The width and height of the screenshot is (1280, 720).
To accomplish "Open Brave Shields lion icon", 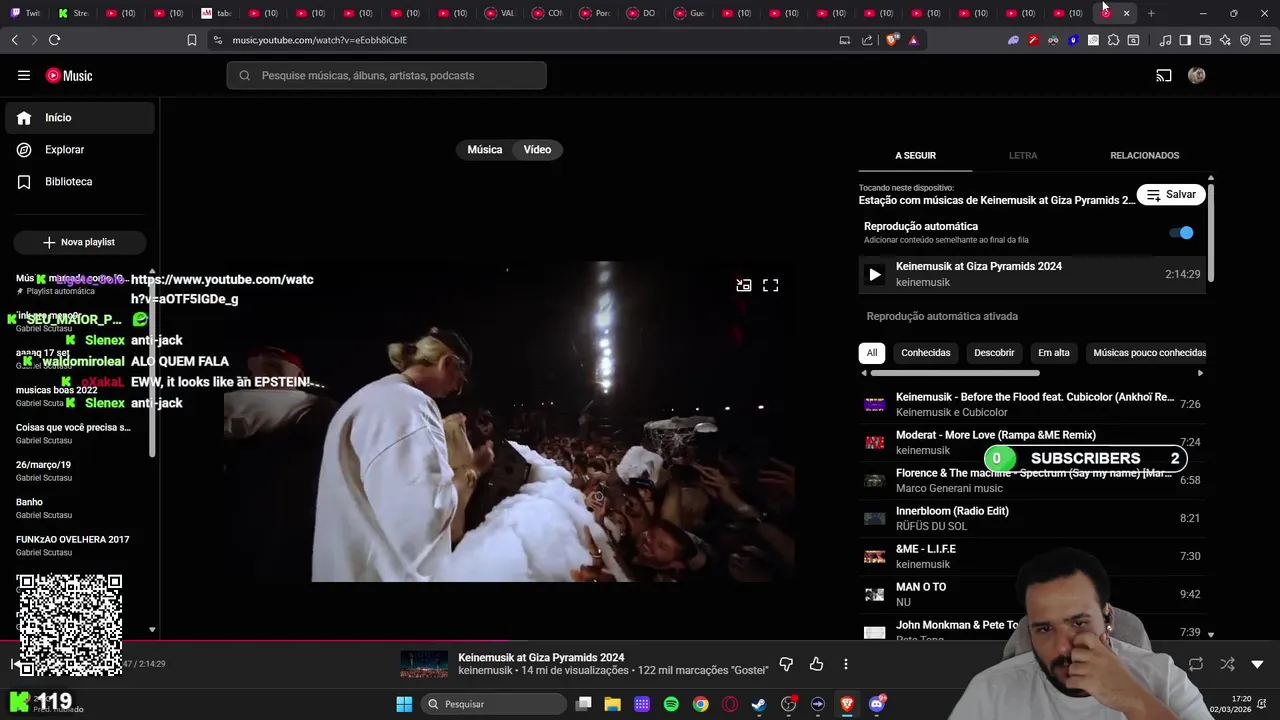I will coord(892,40).
